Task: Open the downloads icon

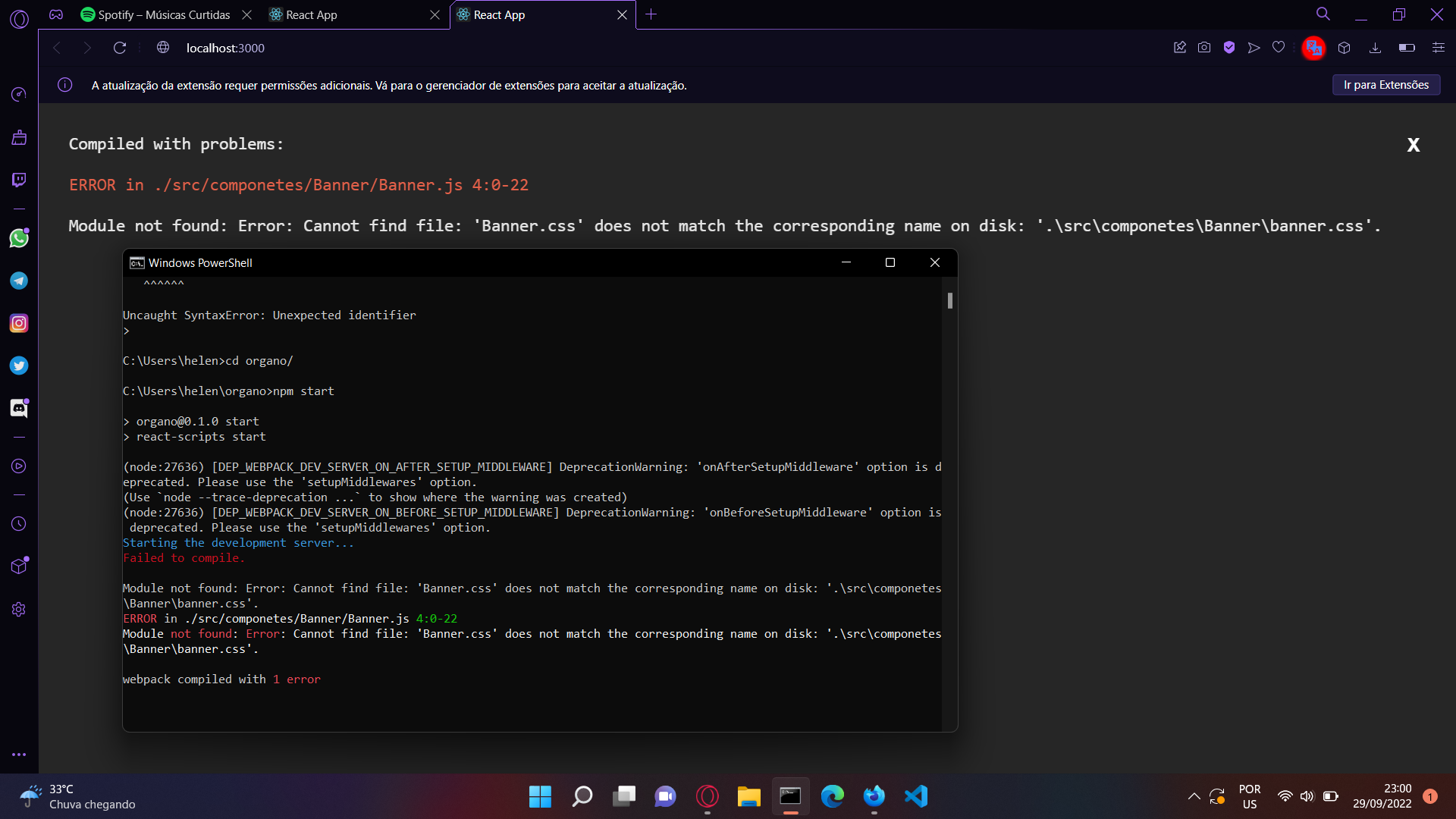Action: pos(1375,48)
